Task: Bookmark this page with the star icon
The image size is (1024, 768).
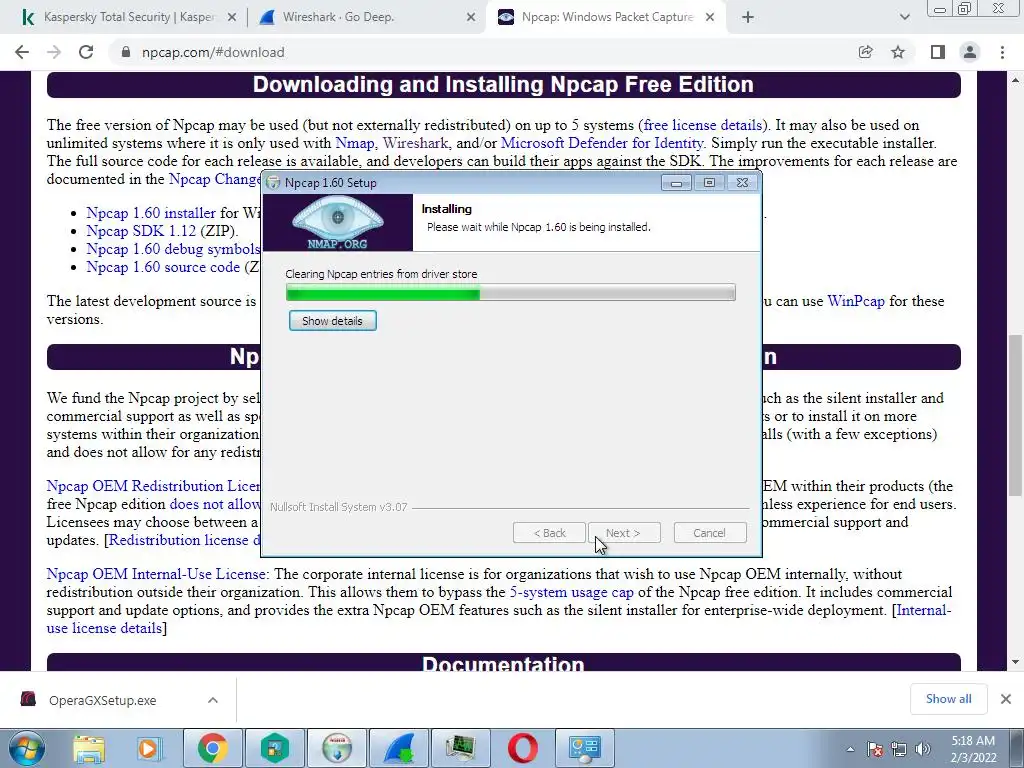Action: click(898, 52)
